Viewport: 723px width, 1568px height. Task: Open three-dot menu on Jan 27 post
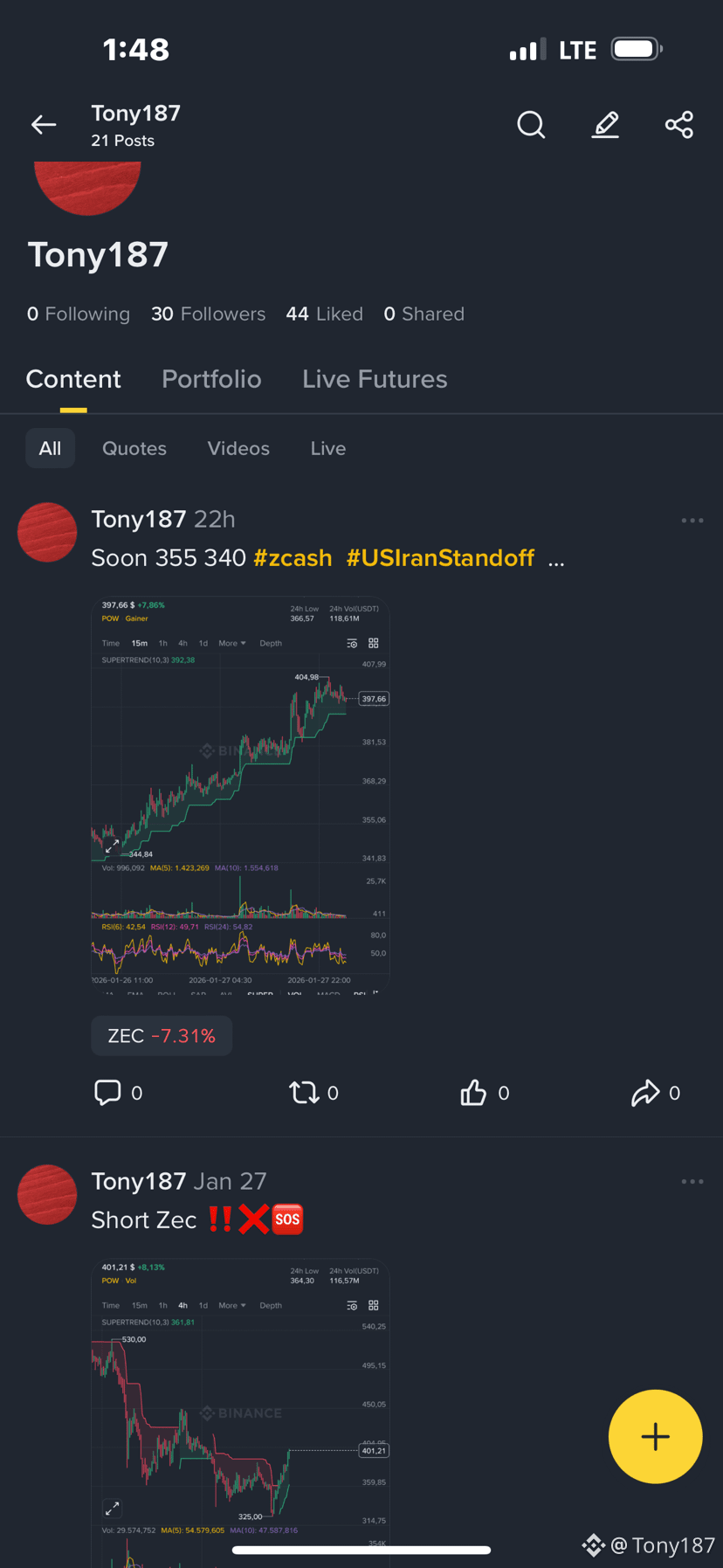pyautogui.click(x=692, y=1182)
